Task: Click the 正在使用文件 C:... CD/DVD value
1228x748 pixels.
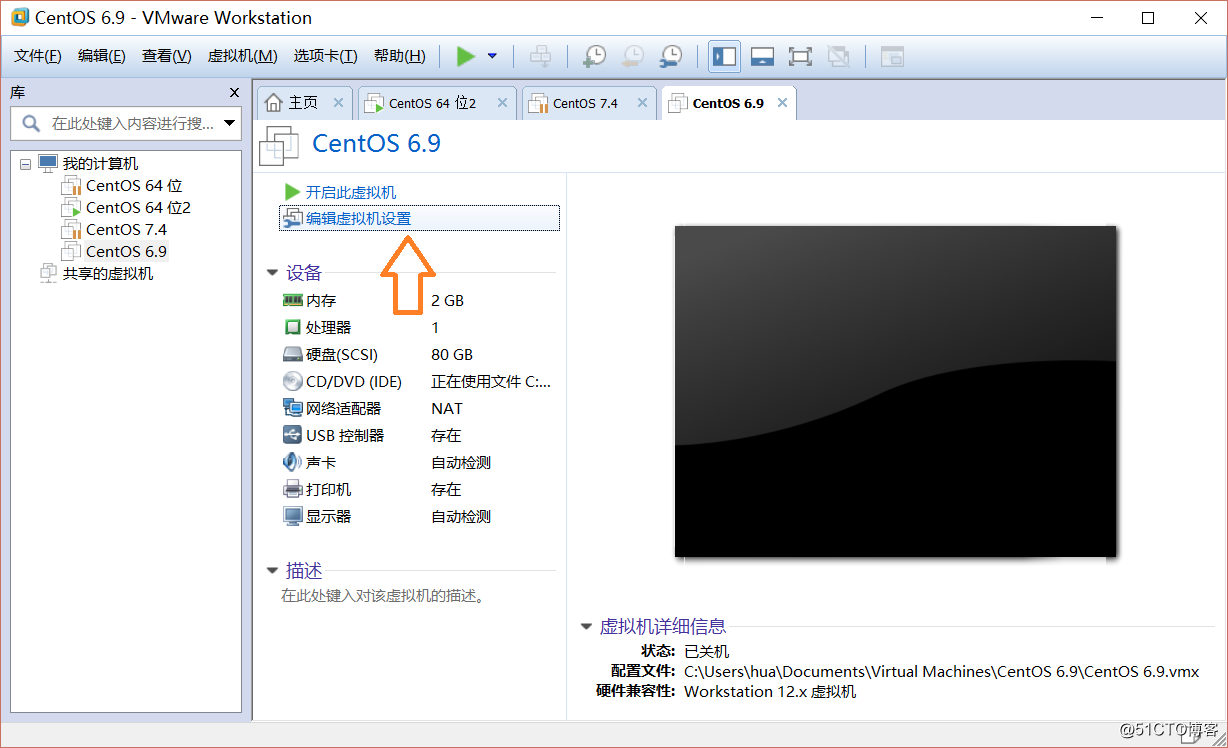Action: [491, 381]
